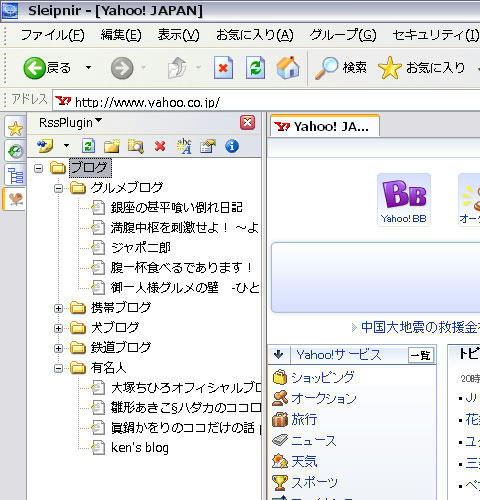This screenshot has height=500, width=480.
Task: Click the red X delete icon in RssPlugin toolbar
Action: pyautogui.click(x=160, y=146)
